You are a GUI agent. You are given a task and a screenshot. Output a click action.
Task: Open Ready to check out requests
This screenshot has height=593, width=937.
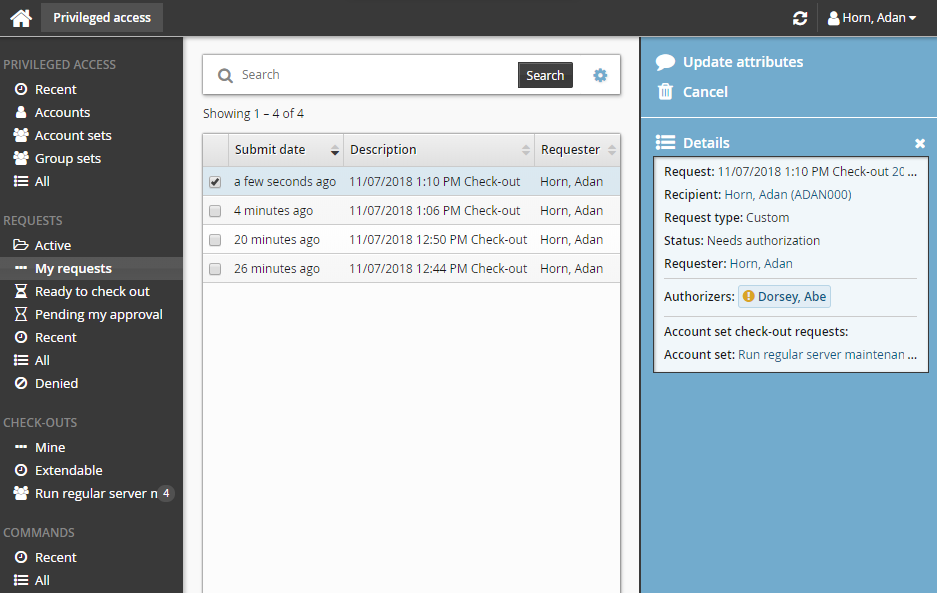pos(92,292)
